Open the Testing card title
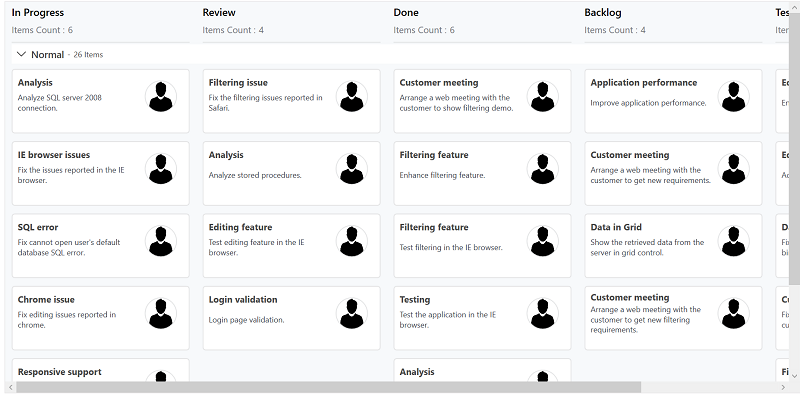800x406 pixels. click(x=415, y=300)
